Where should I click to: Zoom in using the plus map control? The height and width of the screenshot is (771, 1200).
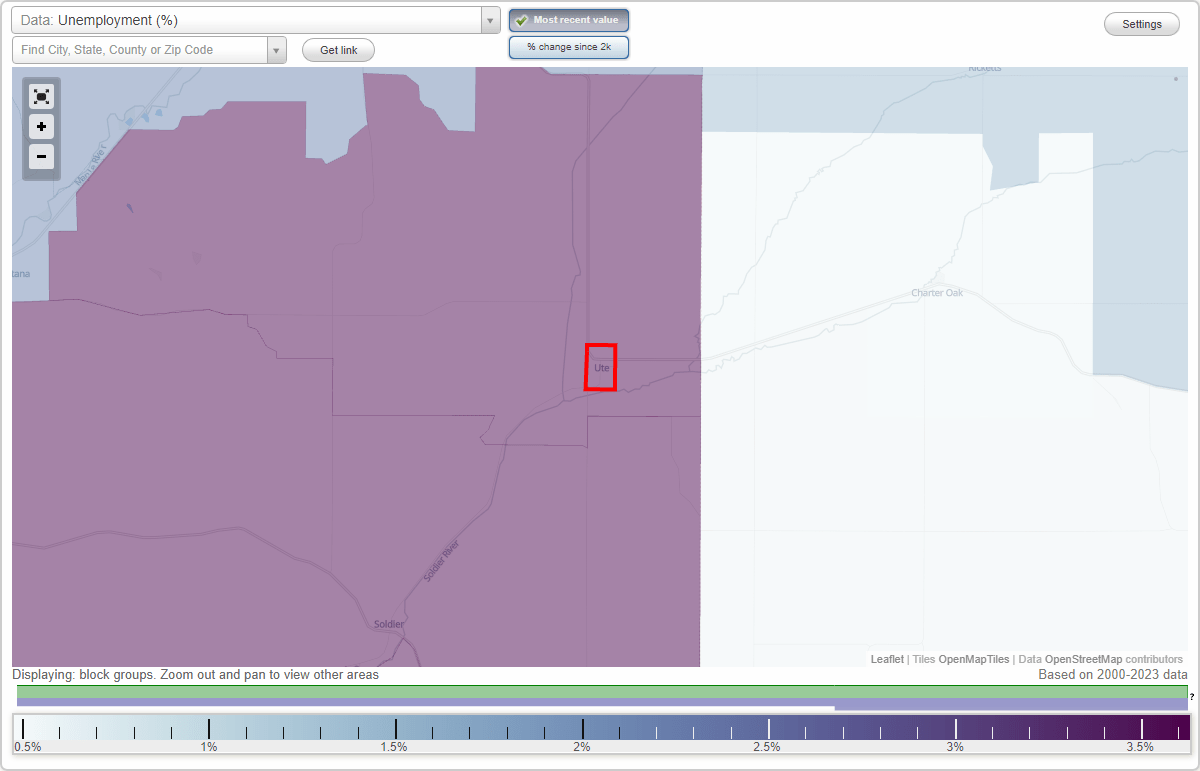[41, 126]
